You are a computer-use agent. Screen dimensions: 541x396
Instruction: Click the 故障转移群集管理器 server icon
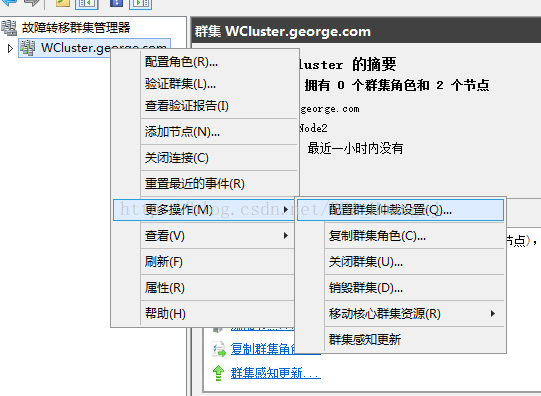[9, 28]
